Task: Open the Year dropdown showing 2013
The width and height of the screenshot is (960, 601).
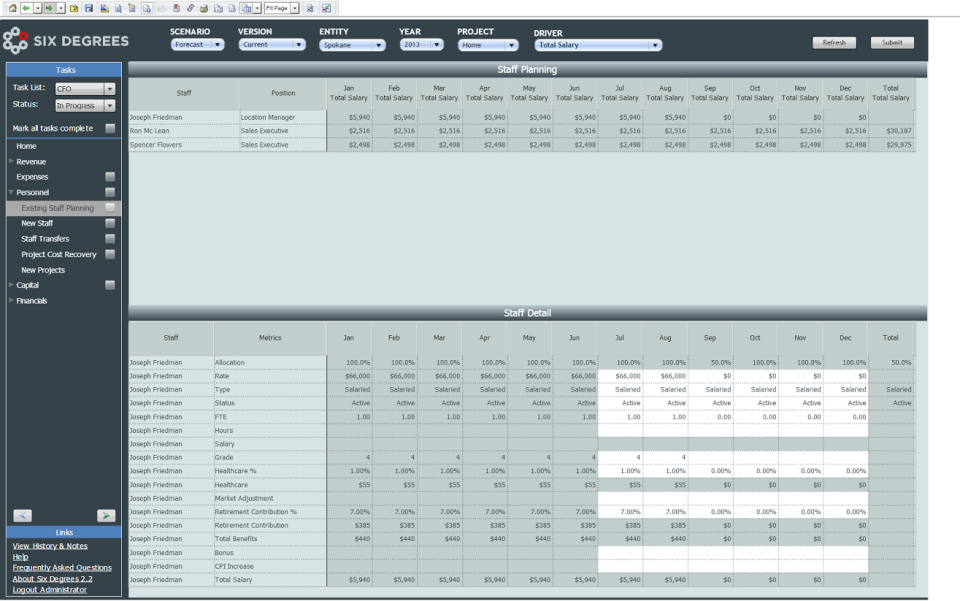Action: coord(421,45)
